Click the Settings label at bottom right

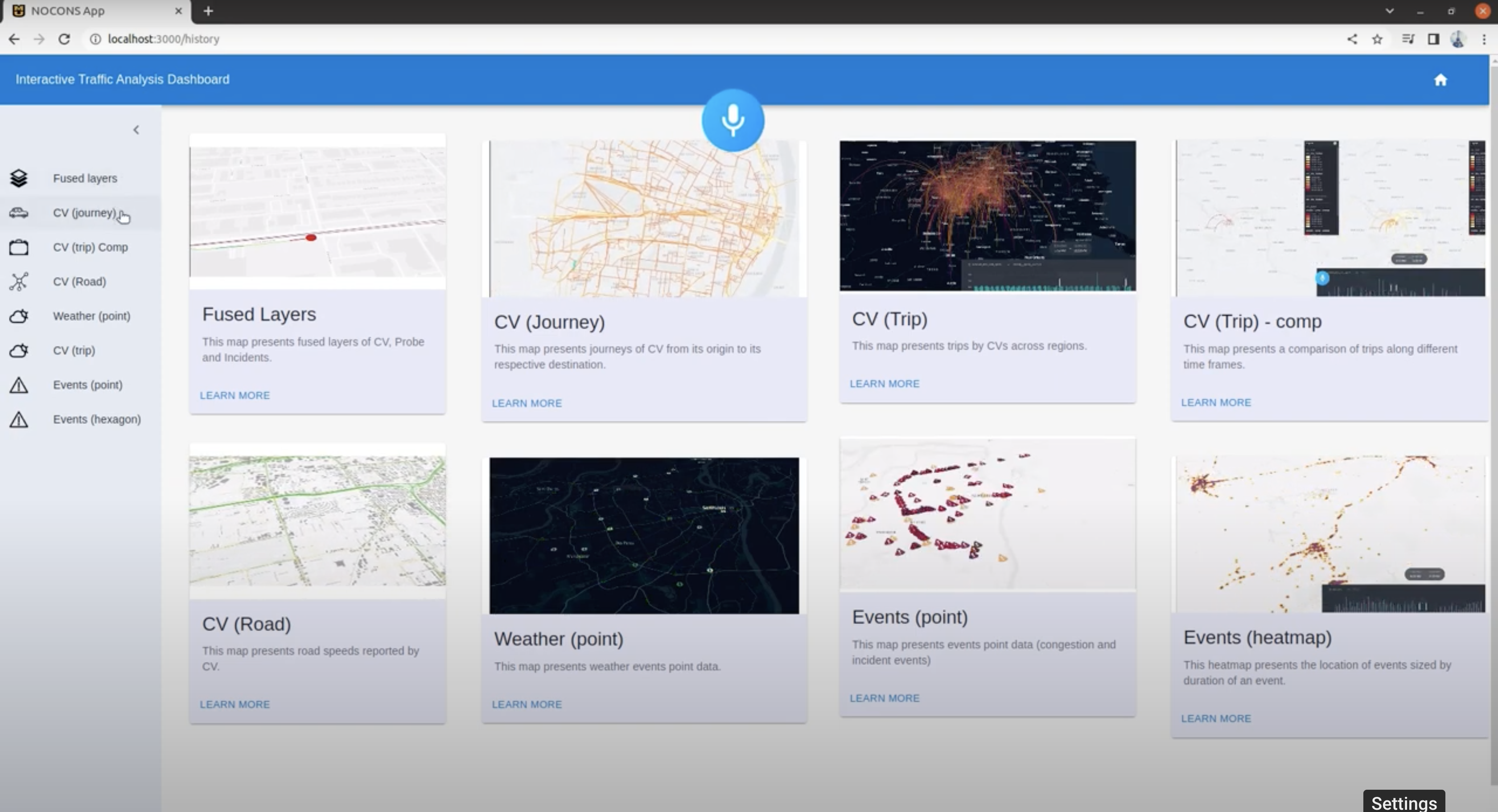pos(1404,803)
